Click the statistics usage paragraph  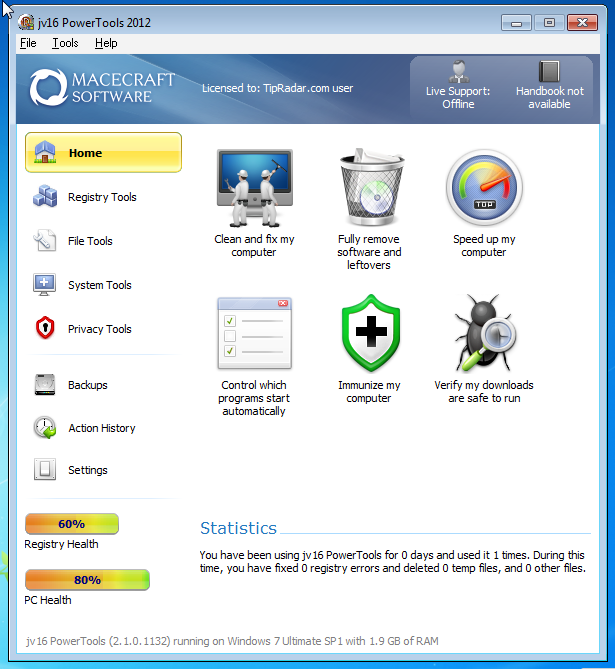(393, 561)
